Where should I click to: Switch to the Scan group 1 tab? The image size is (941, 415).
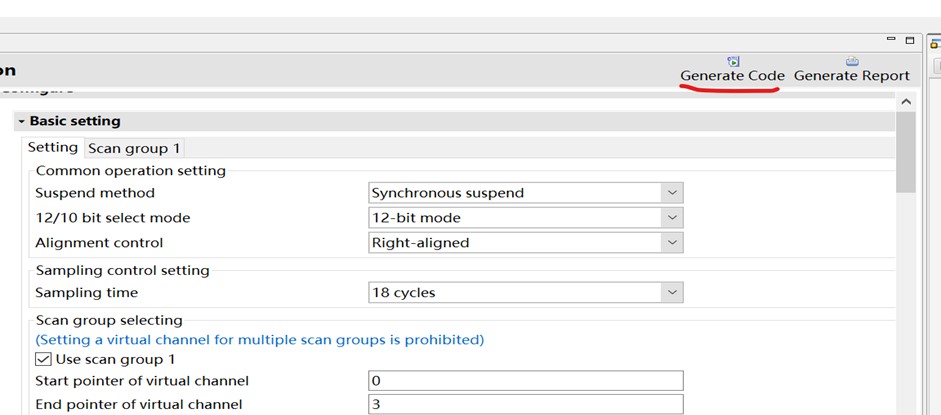point(134,148)
